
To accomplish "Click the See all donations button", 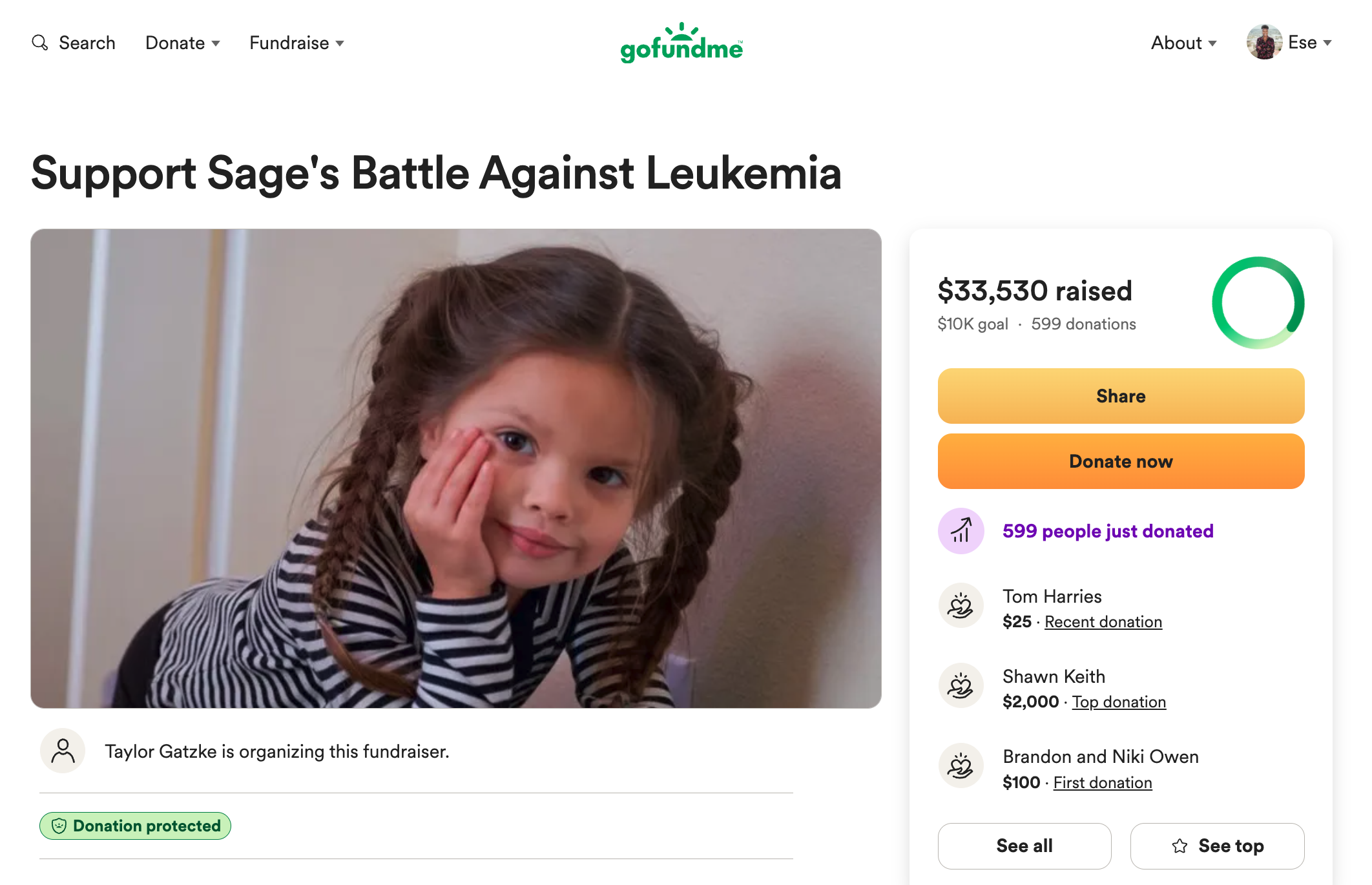I will coord(1024,846).
